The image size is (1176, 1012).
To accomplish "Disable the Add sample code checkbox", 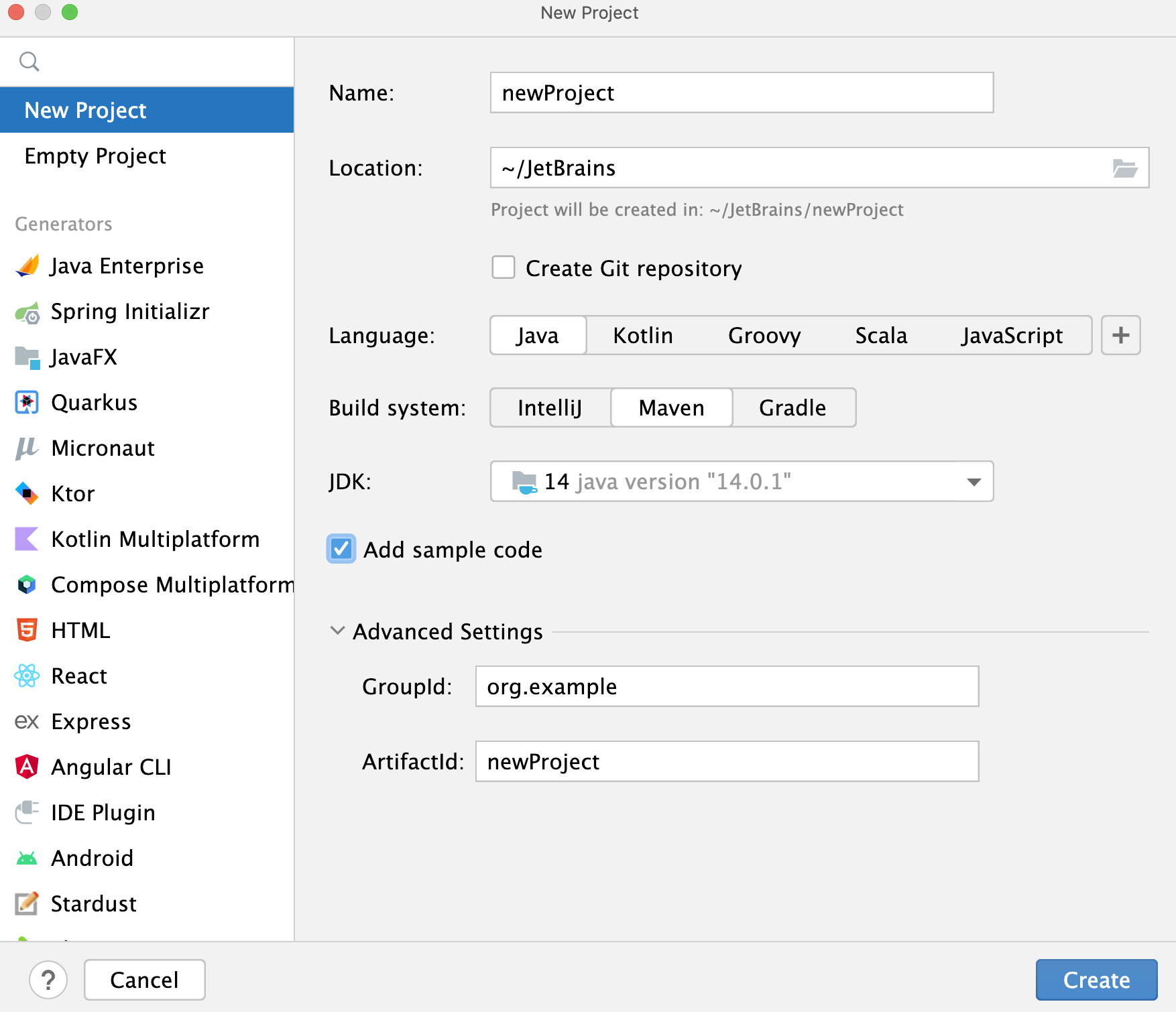I will (x=341, y=549).
